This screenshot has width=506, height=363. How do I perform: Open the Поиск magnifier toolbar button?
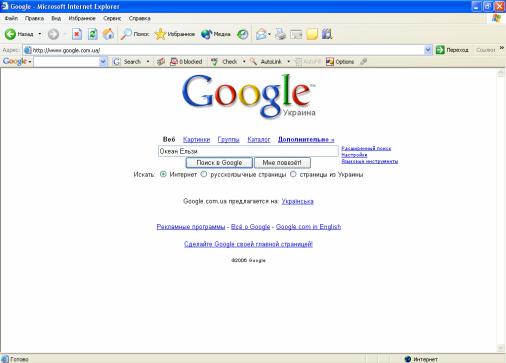(x=135, y=34)
